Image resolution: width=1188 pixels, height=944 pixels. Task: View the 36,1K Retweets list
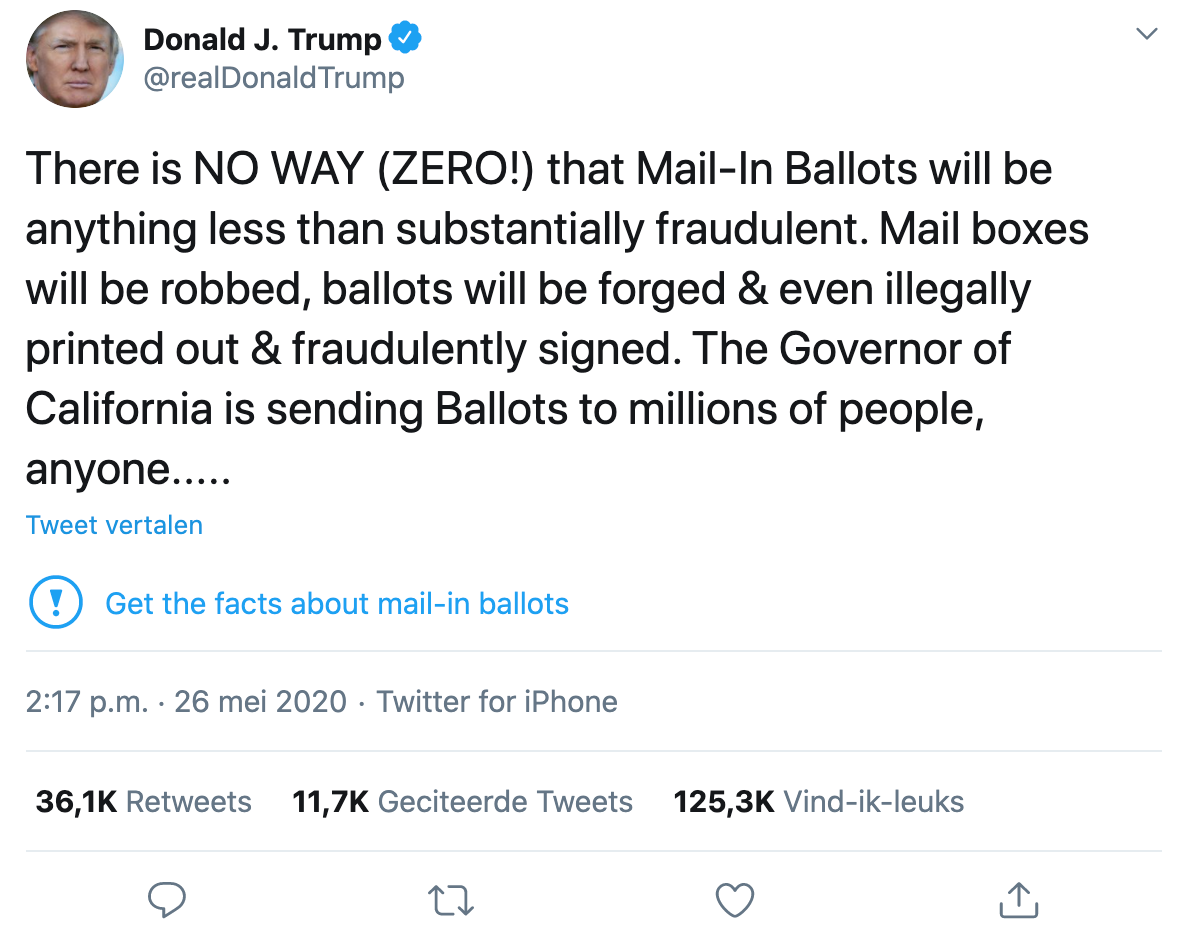click(x=143, y=801)
